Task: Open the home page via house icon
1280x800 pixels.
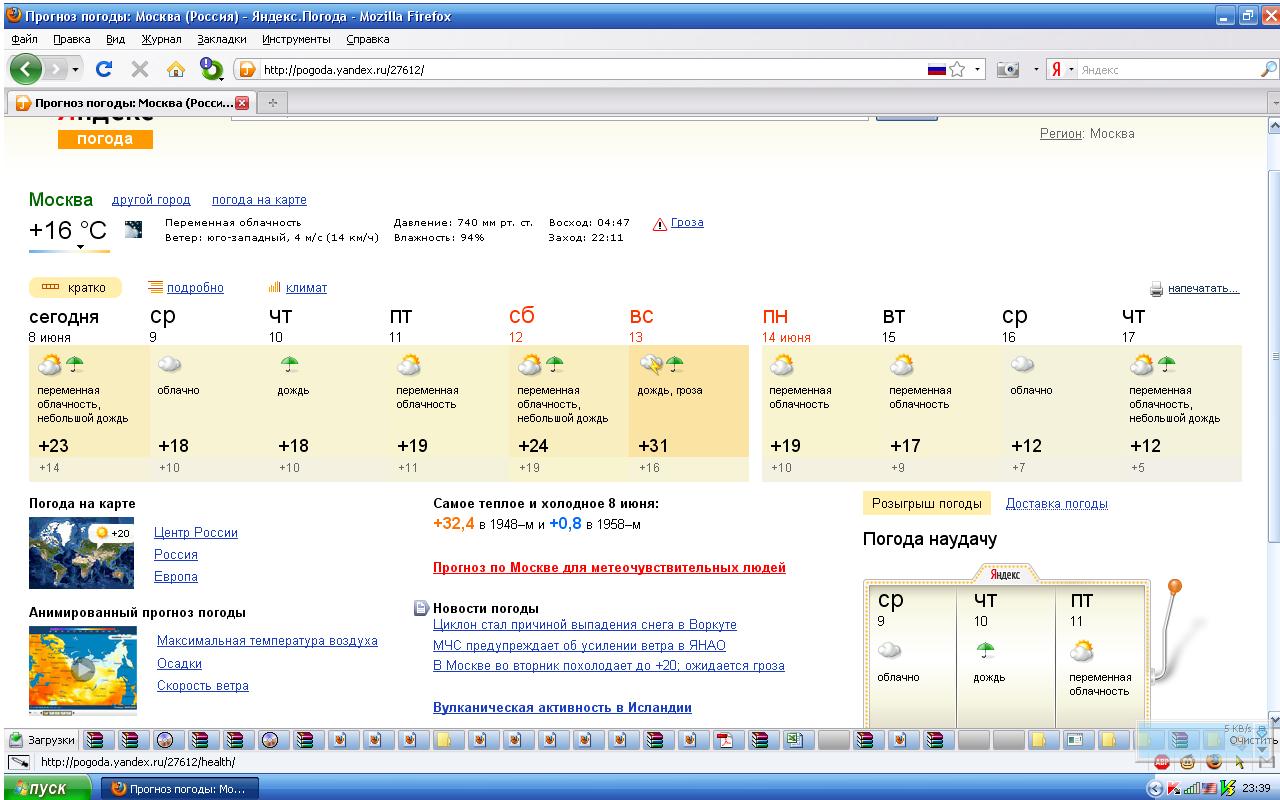Action: tap(176, 69)
